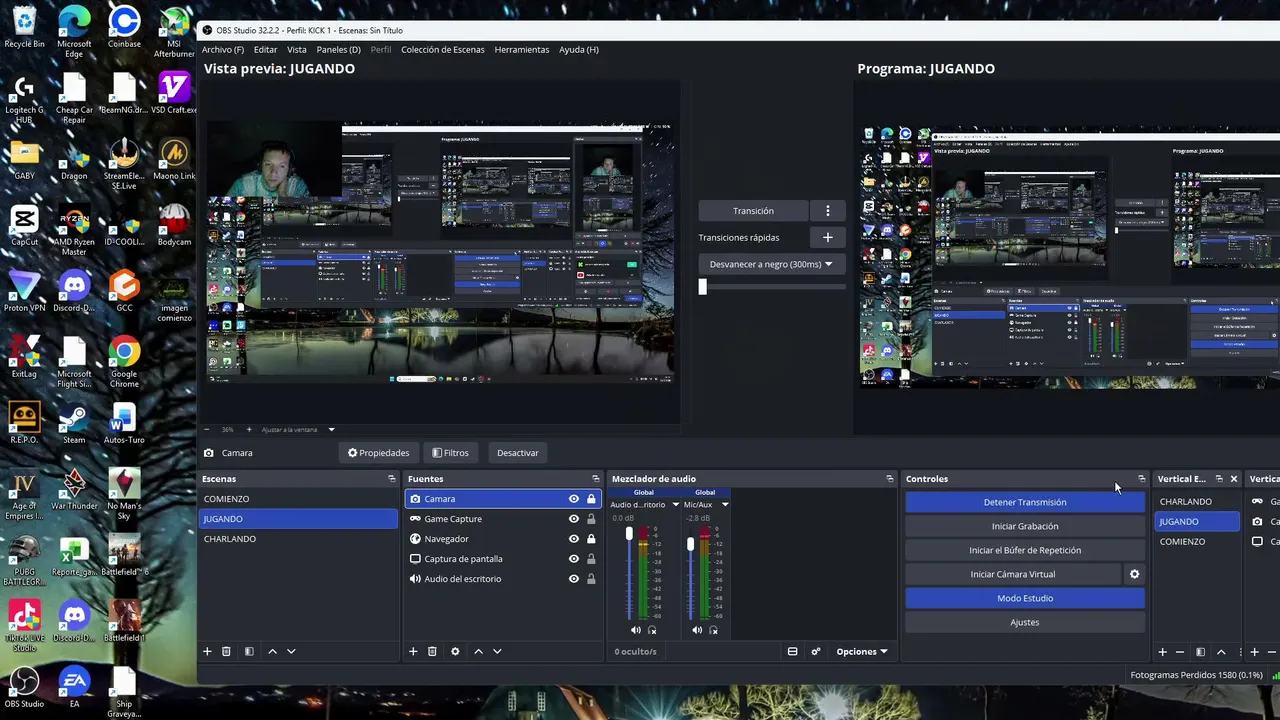Open the Audio del escritorio channel dropdown arrow

tap(676, 505)
